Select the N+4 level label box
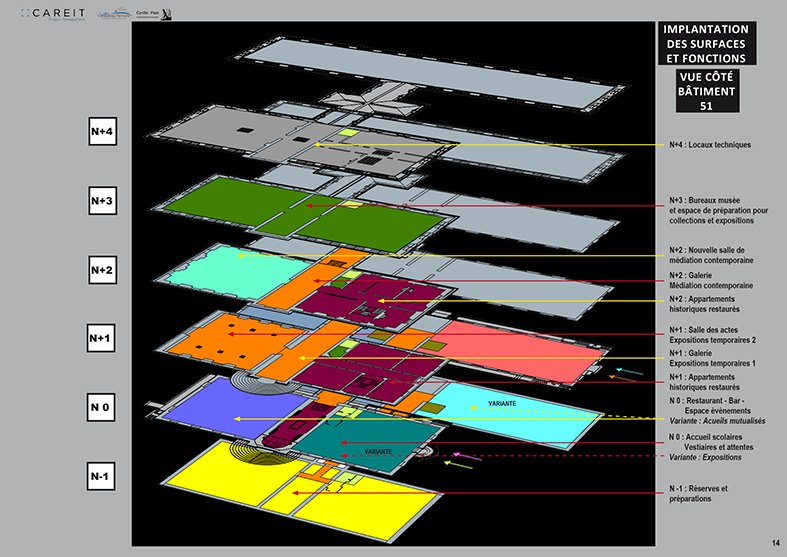The width and height of the screenshot is (787, 557). pyautogui.click(x=103, y=132)
